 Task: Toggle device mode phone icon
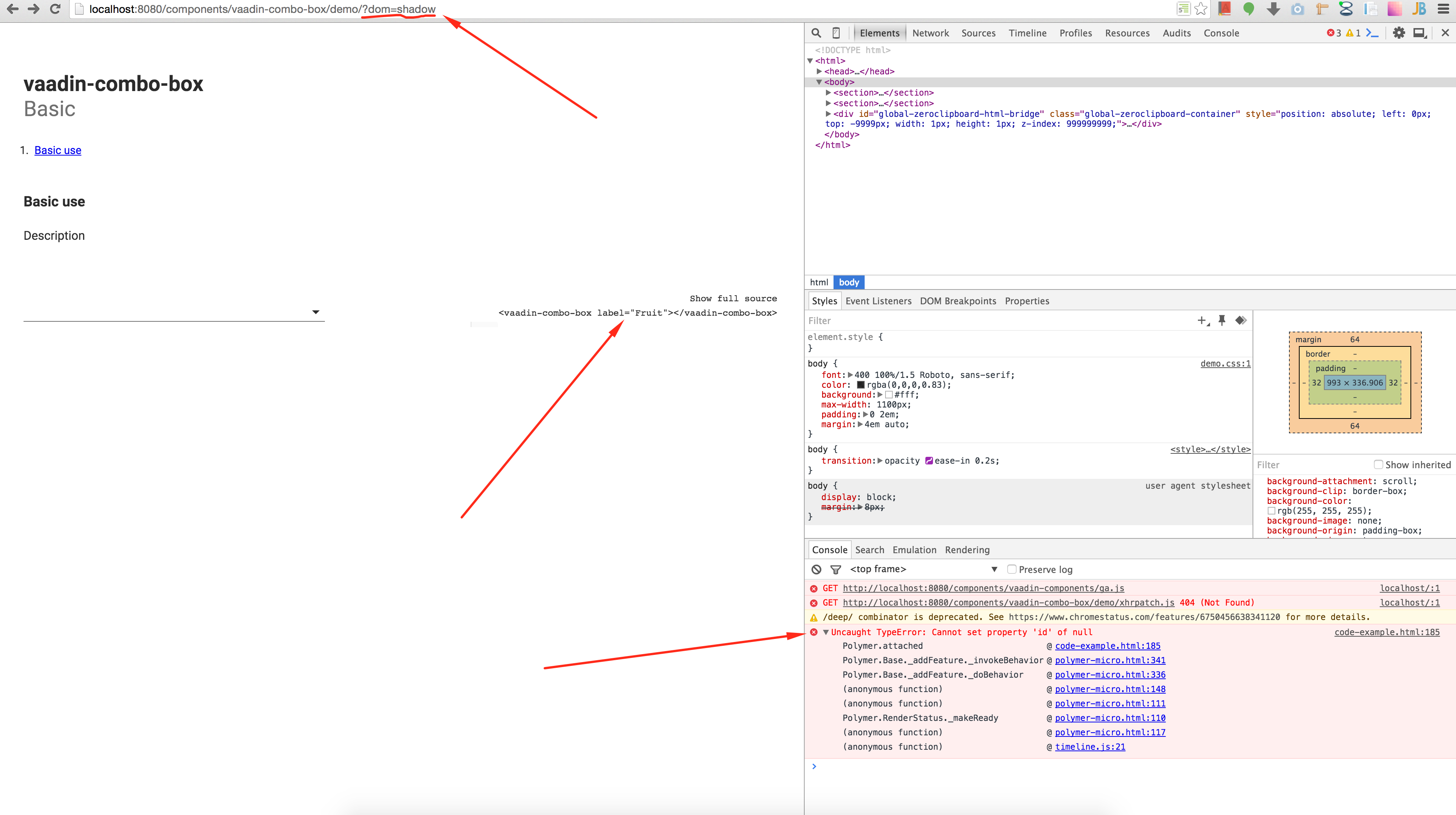point(836,33)
